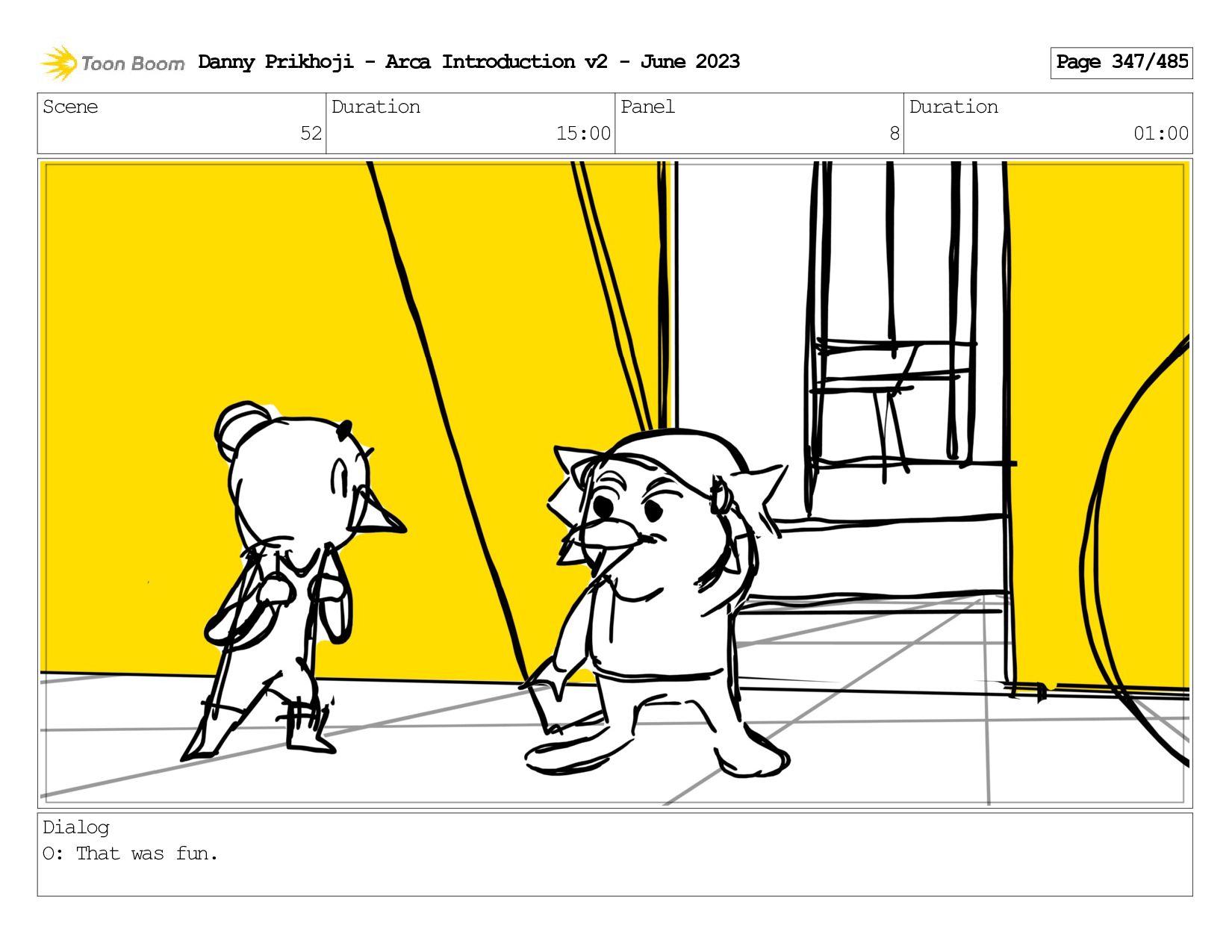This screenshot has height=952, width=1232.
Task: Click the storyboard panel drawing
Action: 615,483
